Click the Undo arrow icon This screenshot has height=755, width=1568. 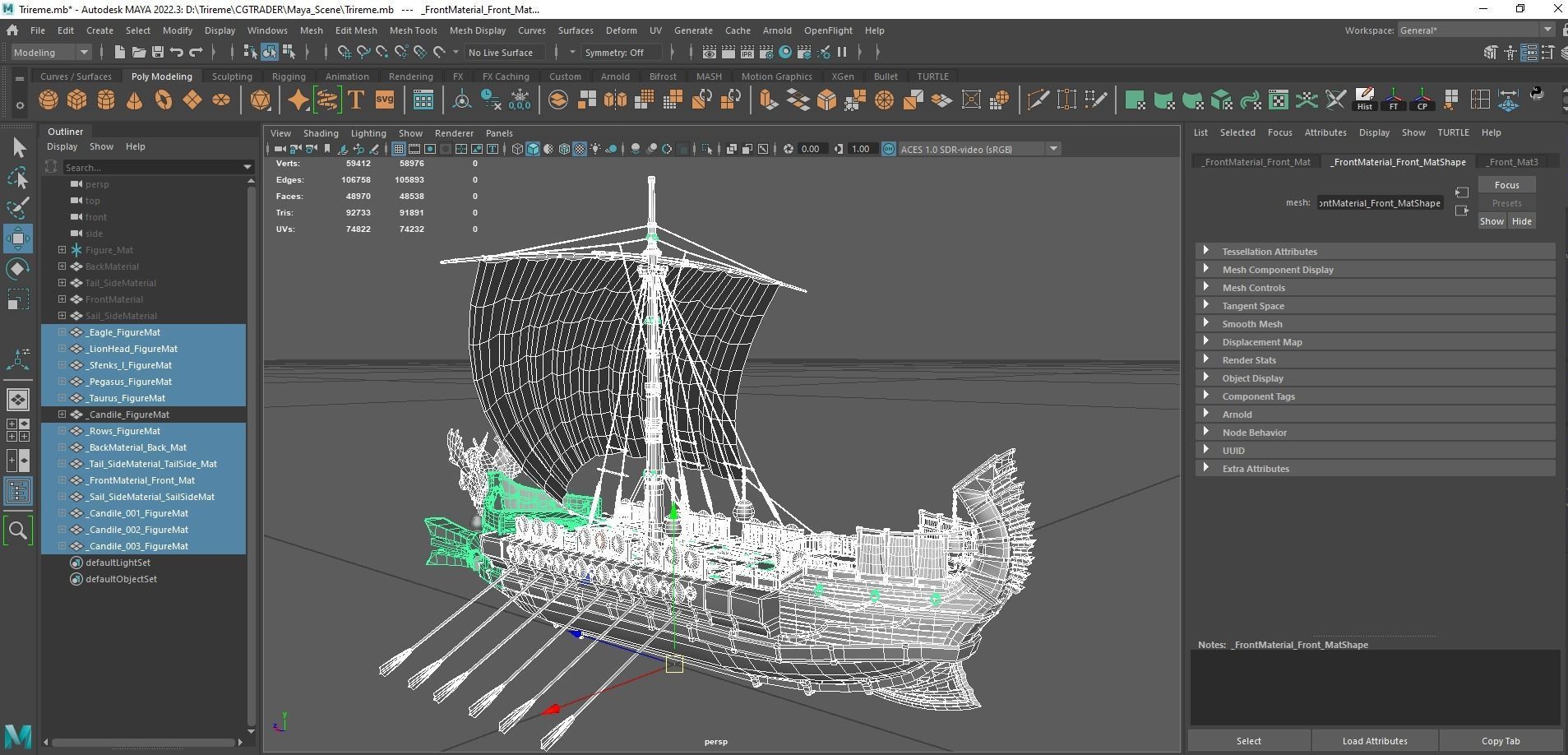[x=177, y=52]
